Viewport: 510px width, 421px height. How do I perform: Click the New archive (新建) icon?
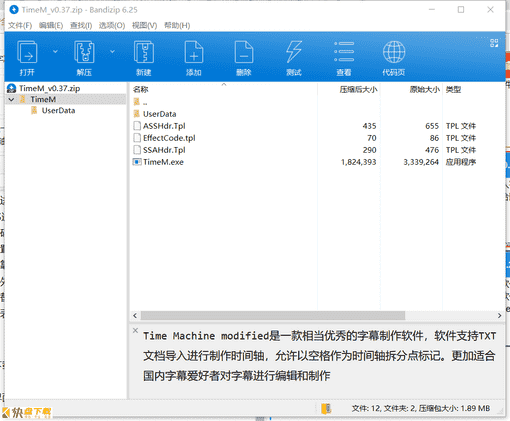coord(144,53)
